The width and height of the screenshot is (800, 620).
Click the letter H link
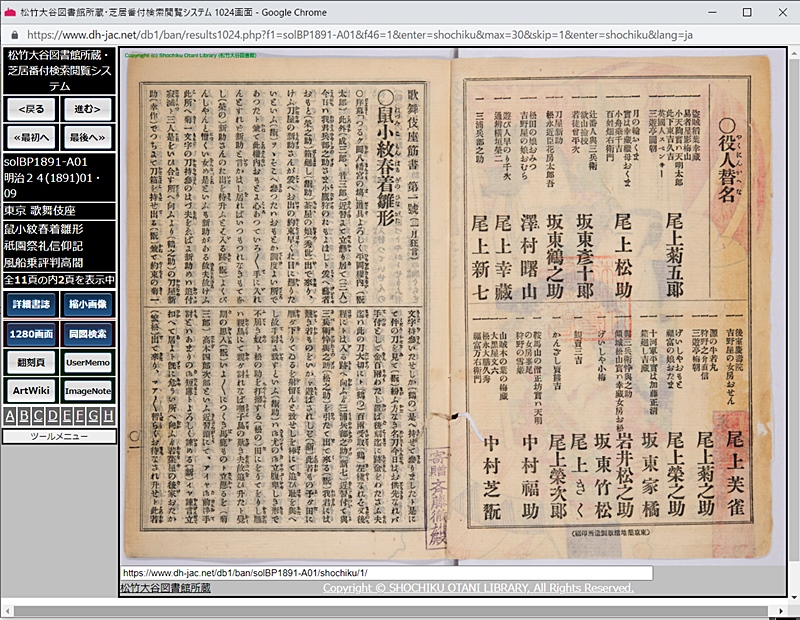pos(107,417)
